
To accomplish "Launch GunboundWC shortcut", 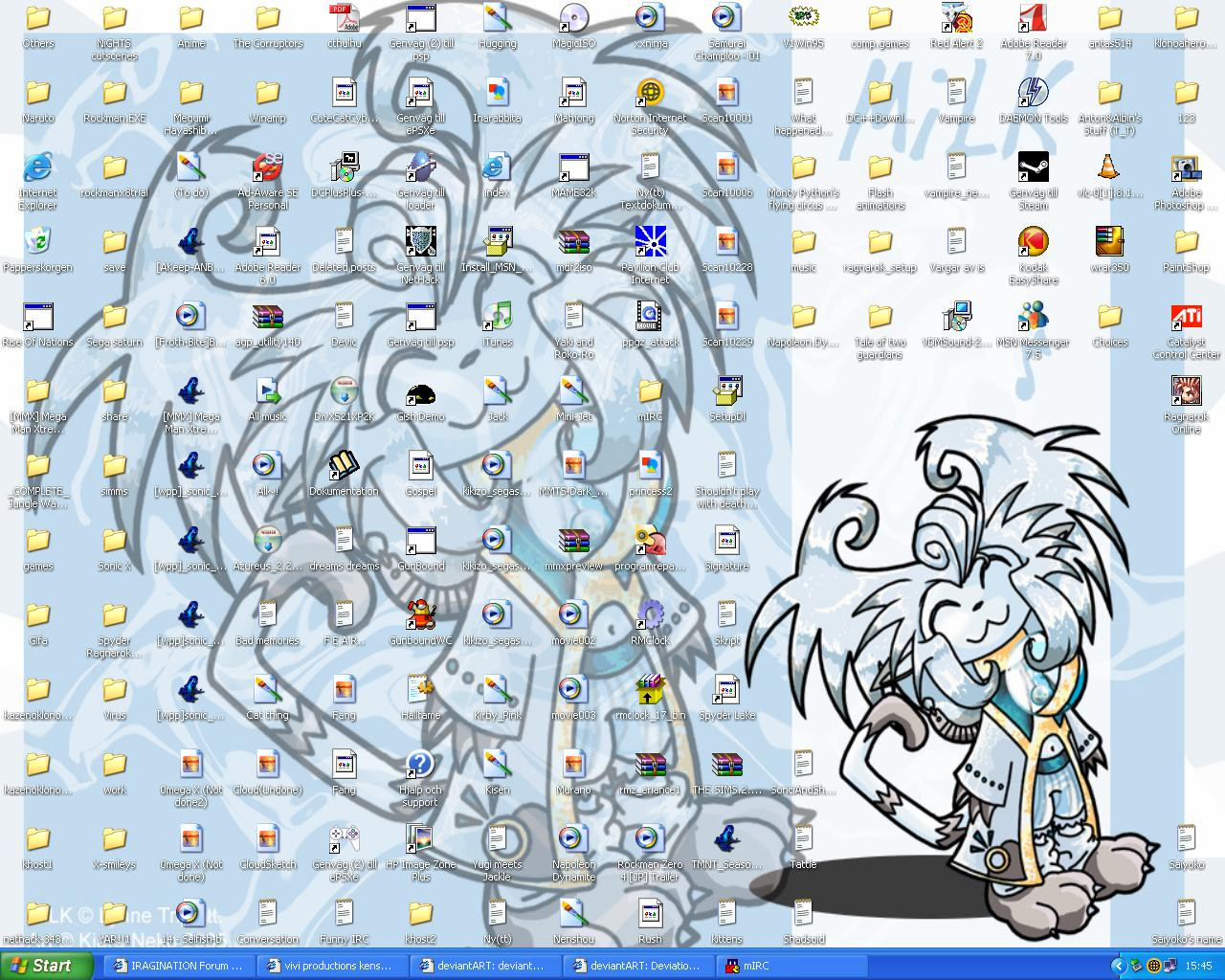I will pos(420,615).
